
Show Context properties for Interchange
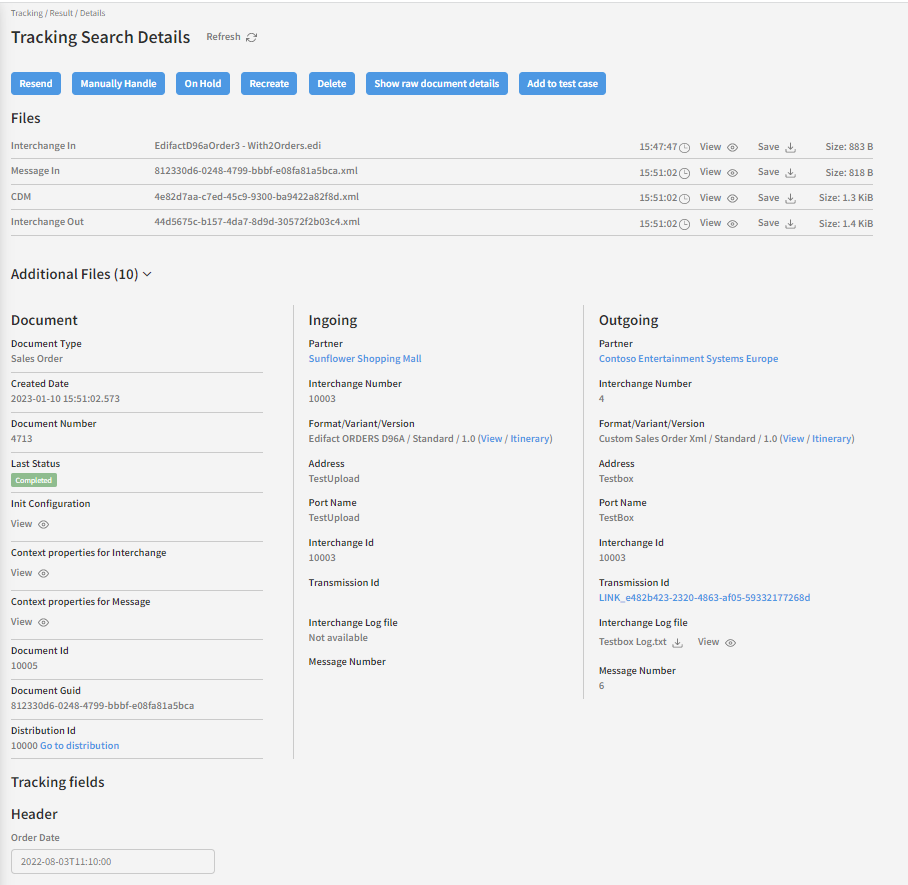pos(43,574)
